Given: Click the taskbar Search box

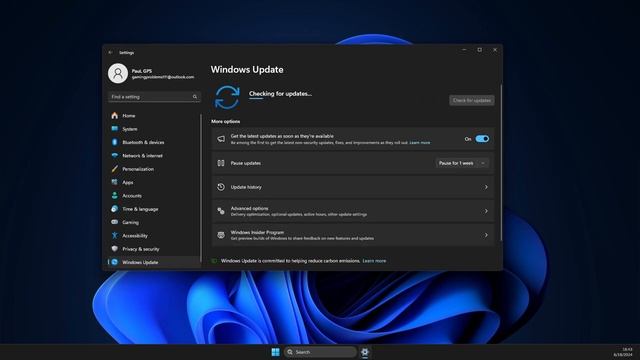Looking at the screenshot, I should [320, 352].
